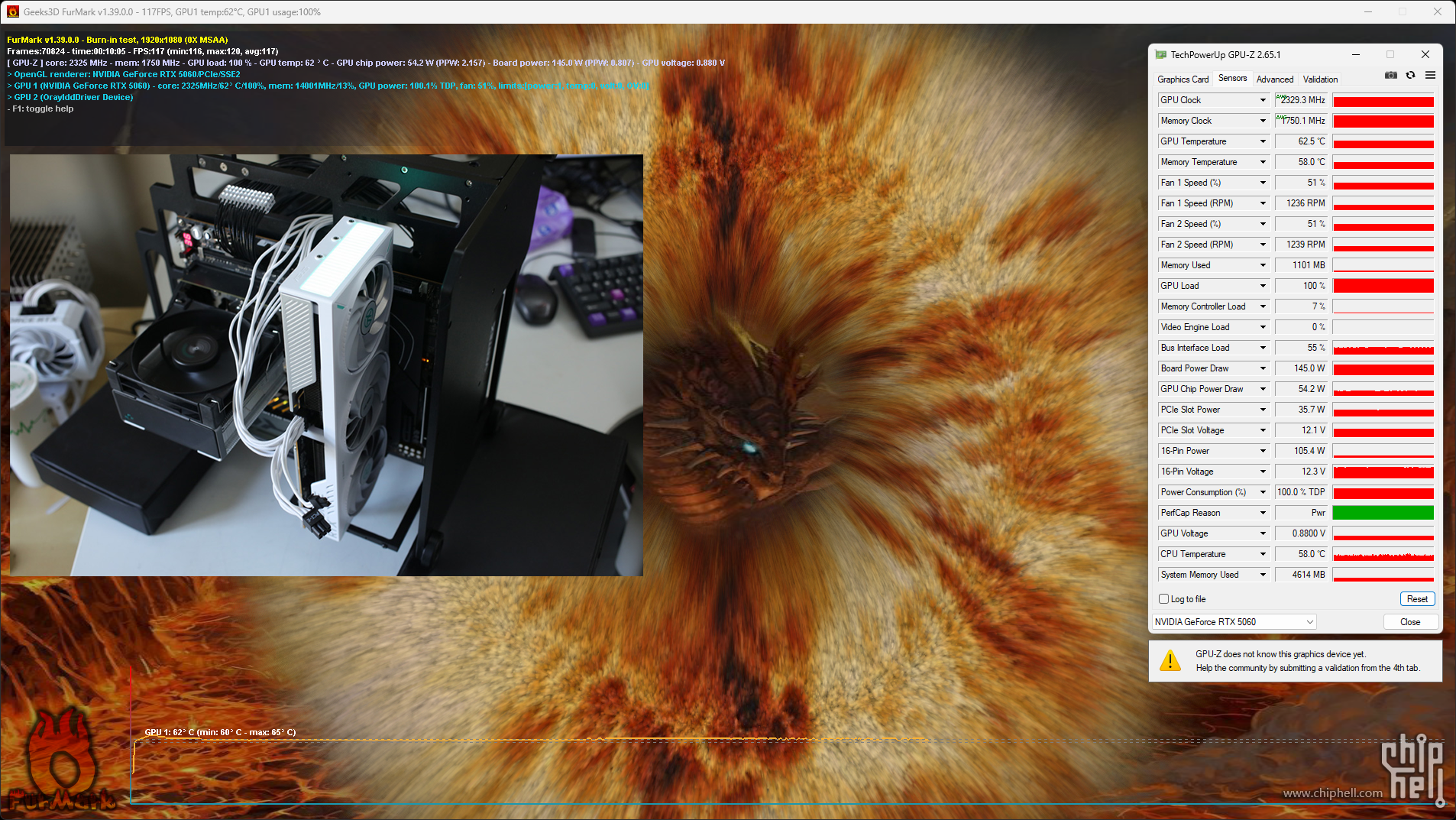Screen dimensions: 1456x820
Task: Click the 1236 RPM fan 1 value
Action: tap(1301, 203)
